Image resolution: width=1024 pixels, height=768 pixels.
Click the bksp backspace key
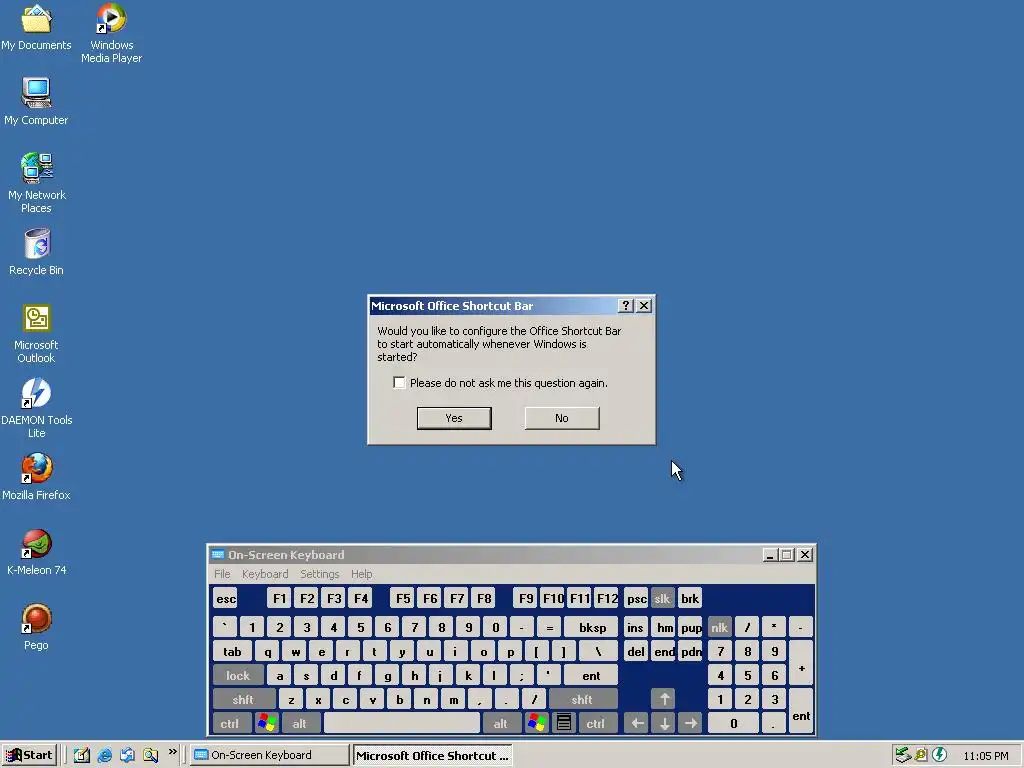click(592, 627)
